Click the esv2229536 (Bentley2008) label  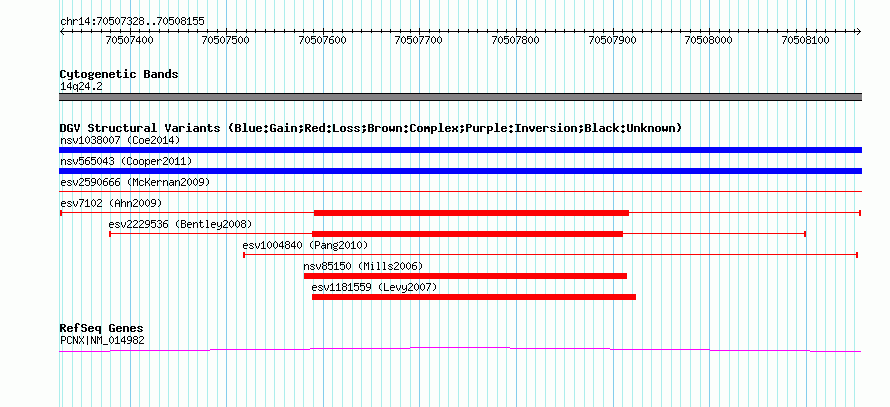[x=180, y=224]
